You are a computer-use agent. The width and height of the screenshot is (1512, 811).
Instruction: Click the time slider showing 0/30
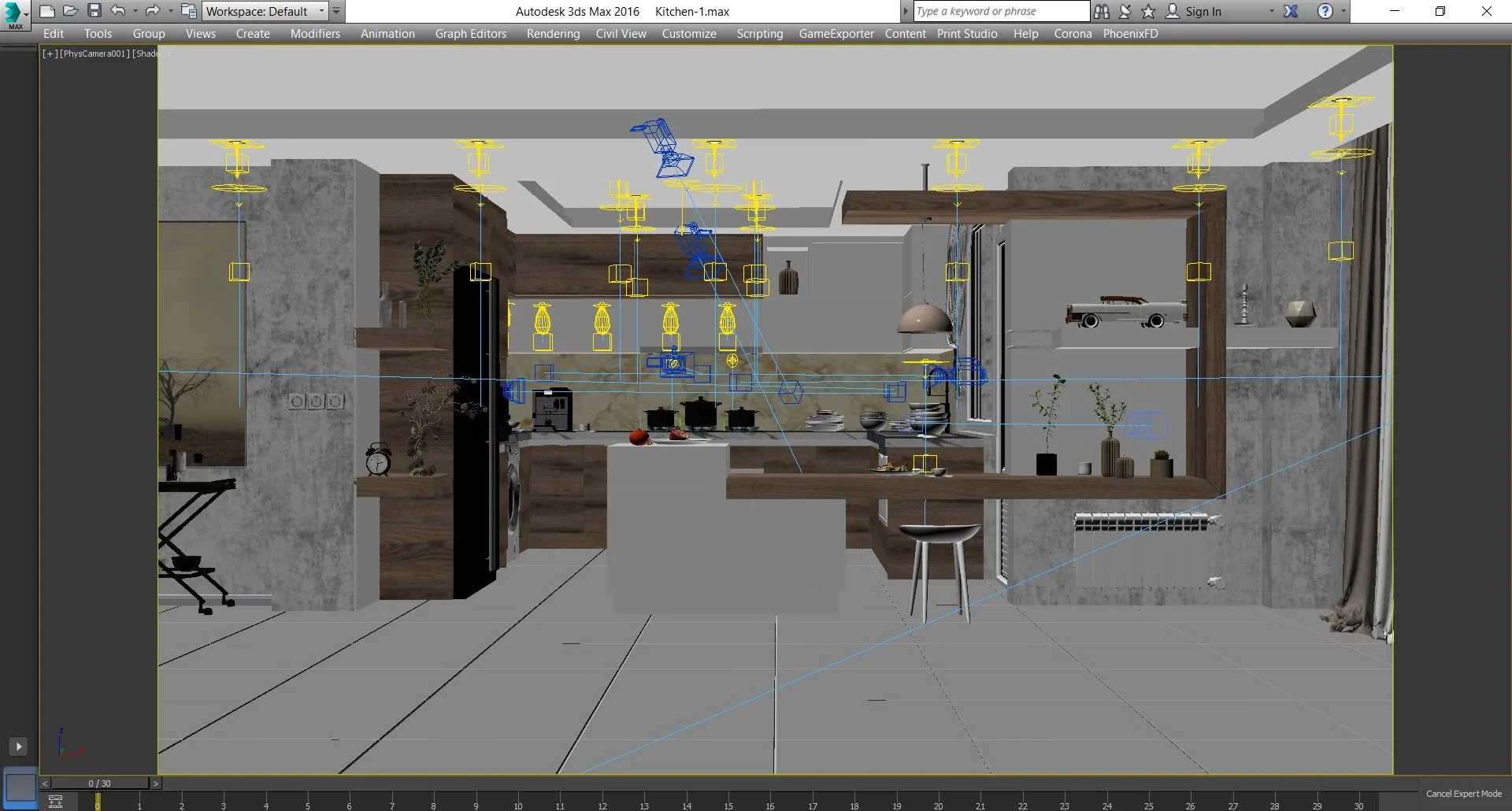pyautogui.click(x=100, y=783)
